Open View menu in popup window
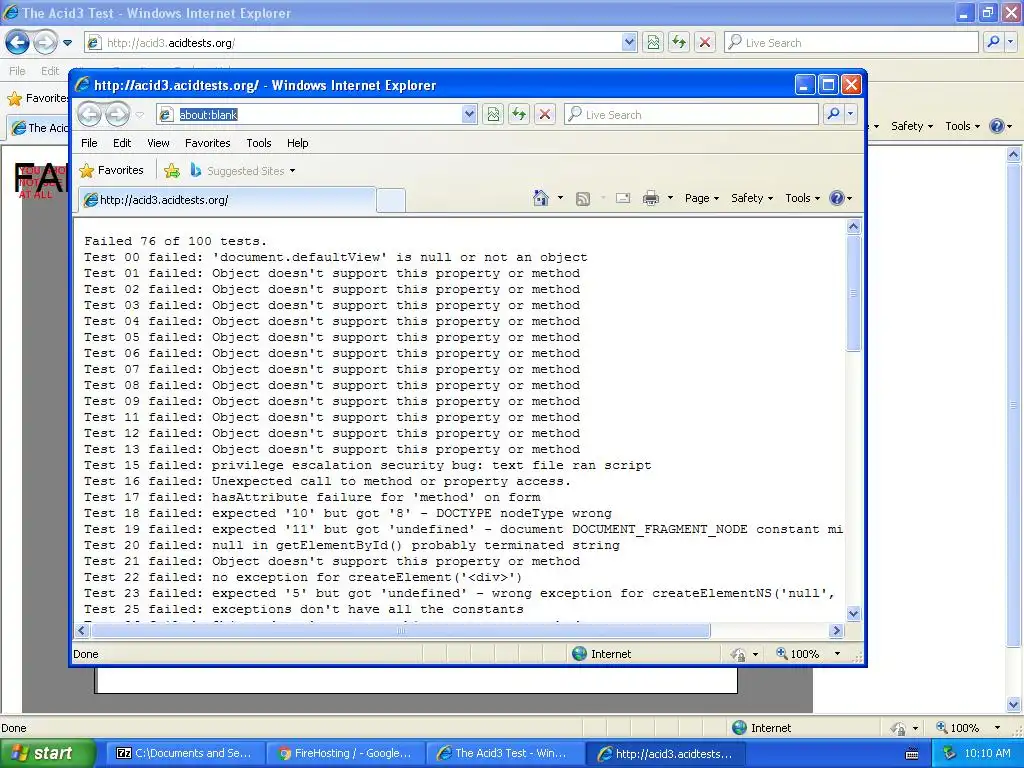The width and height of the screenshot is (1024, 768). 158,143
